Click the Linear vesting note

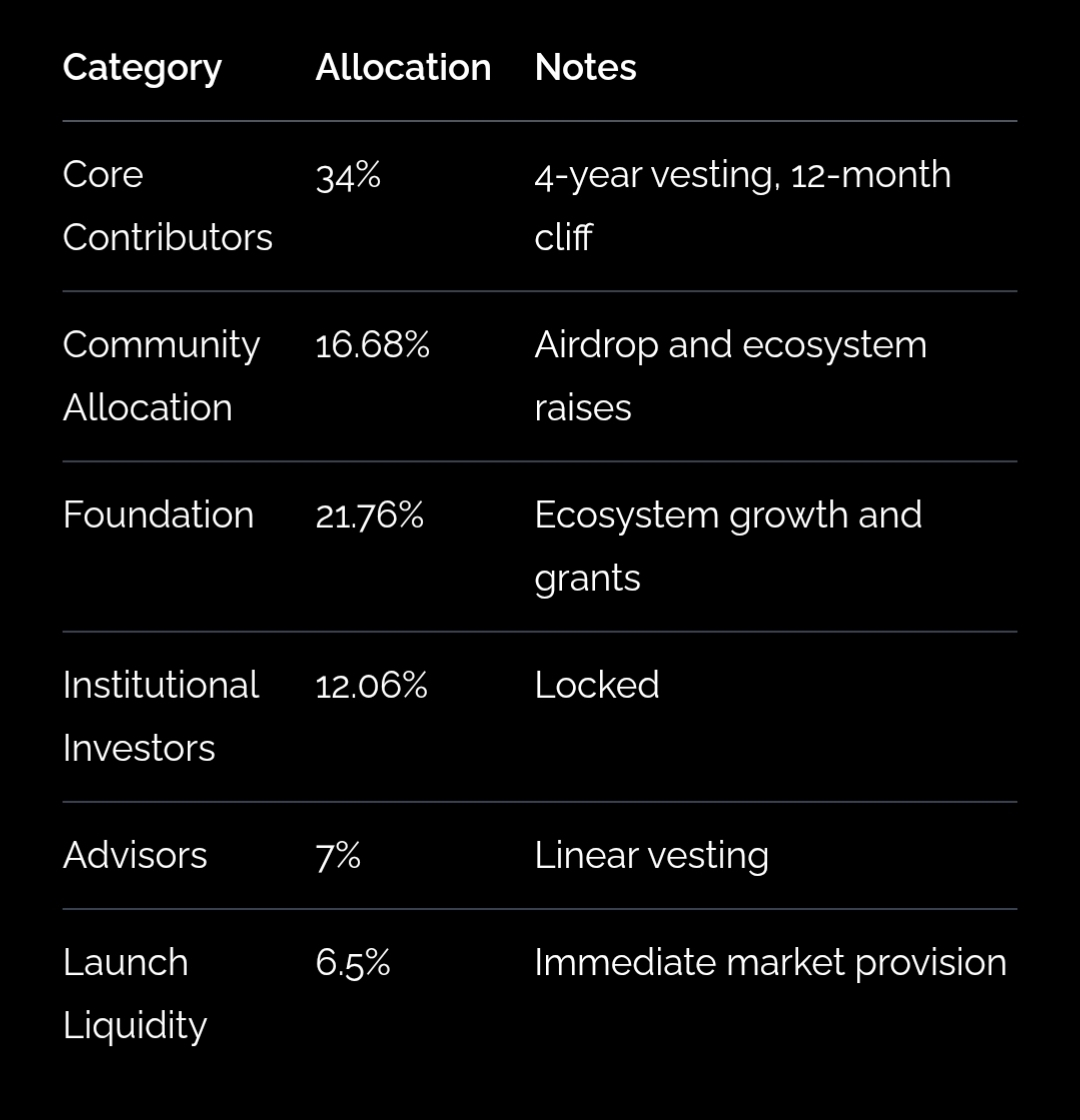651,856
